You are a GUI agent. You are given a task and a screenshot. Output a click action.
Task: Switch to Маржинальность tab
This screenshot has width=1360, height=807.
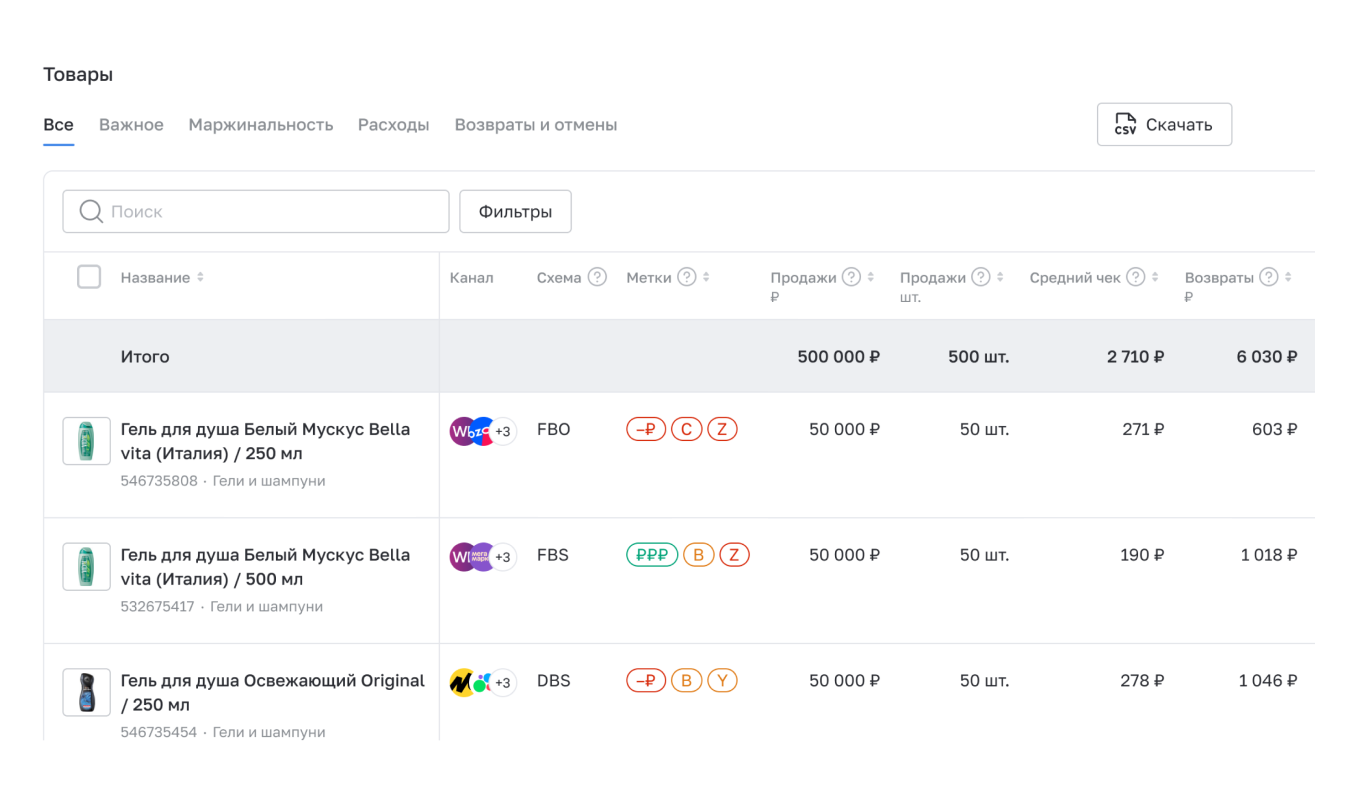260,125
